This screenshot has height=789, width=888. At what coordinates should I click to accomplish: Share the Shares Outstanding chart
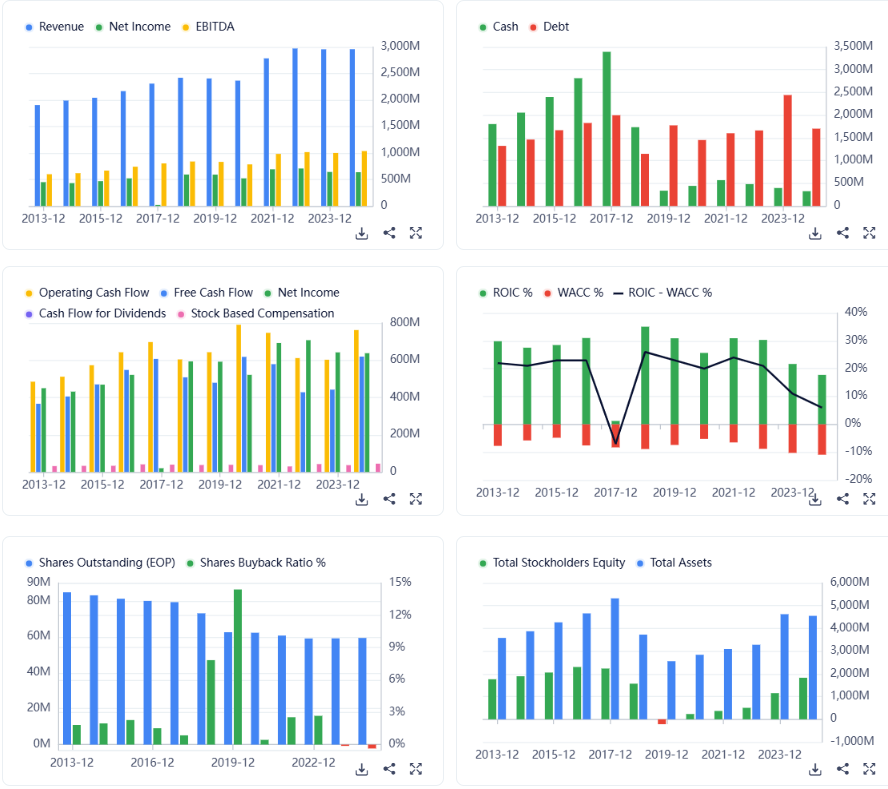tap(389, 769)
